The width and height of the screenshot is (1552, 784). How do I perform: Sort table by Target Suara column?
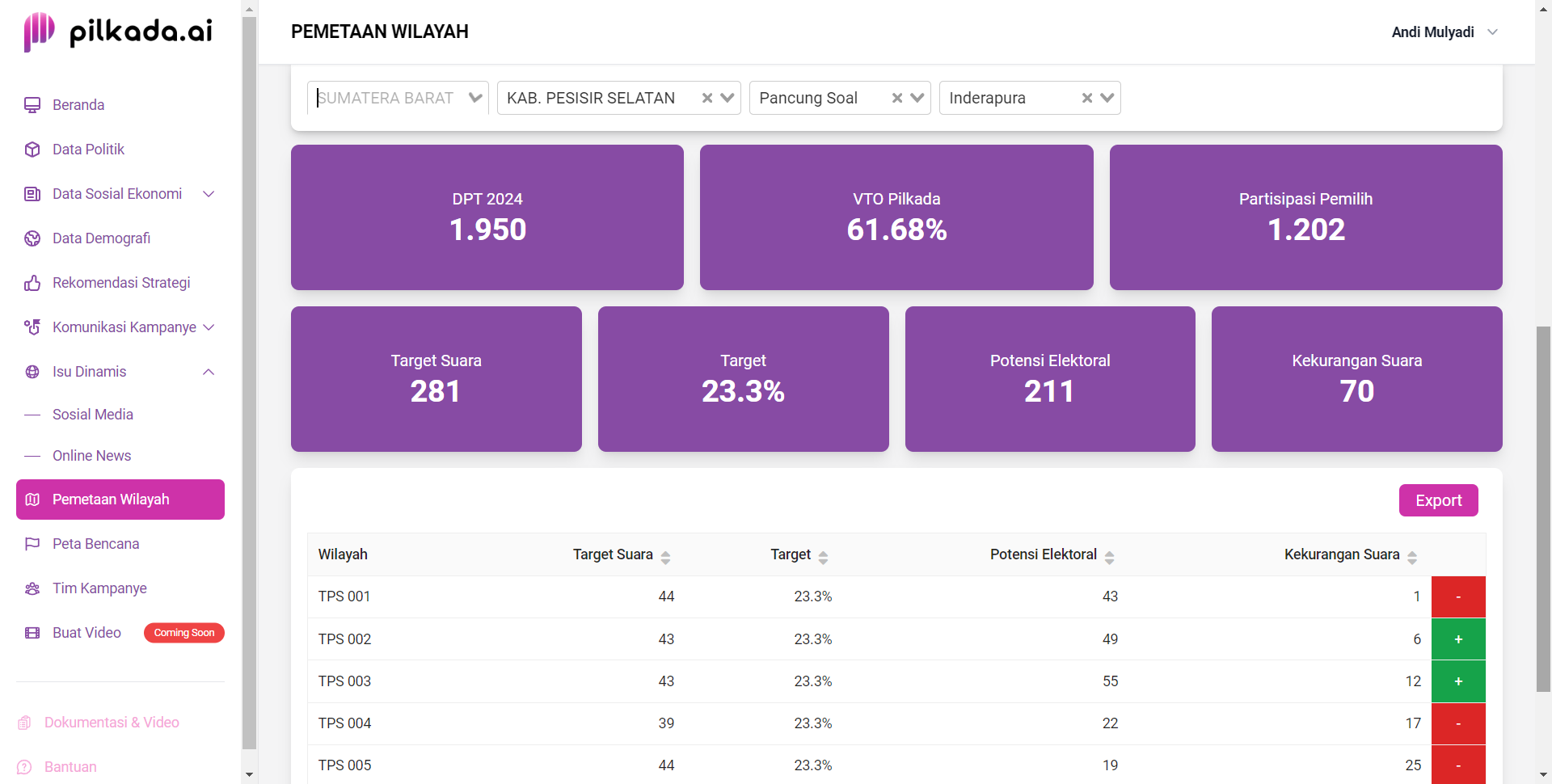pyautogui.click(x=665, y=557)
